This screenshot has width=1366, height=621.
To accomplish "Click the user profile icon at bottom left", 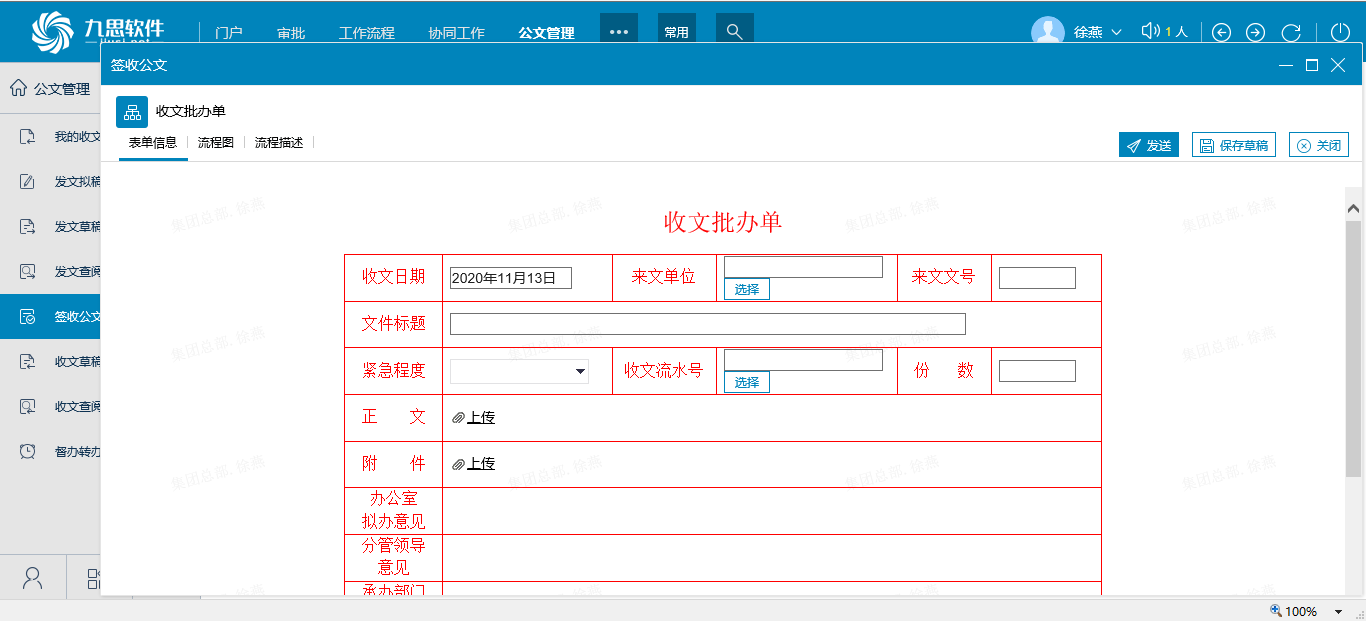I will point(33,578).
